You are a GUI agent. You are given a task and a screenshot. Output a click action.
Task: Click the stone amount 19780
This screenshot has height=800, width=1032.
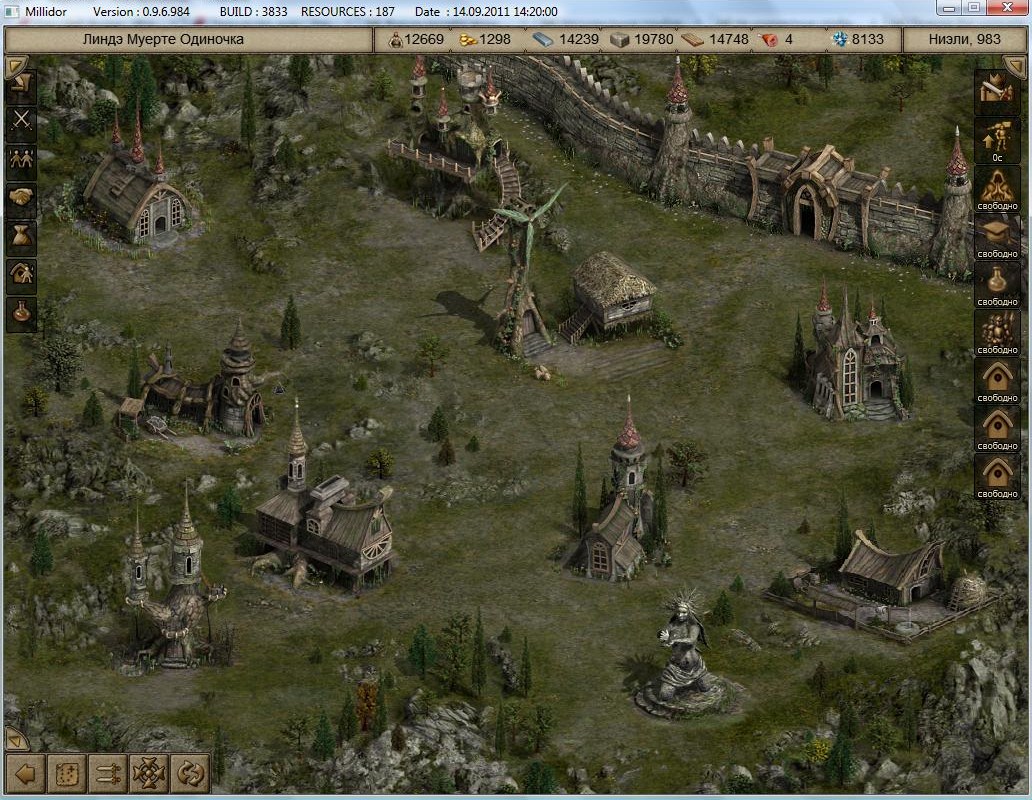pyautogui.click(x=654, y=39)
